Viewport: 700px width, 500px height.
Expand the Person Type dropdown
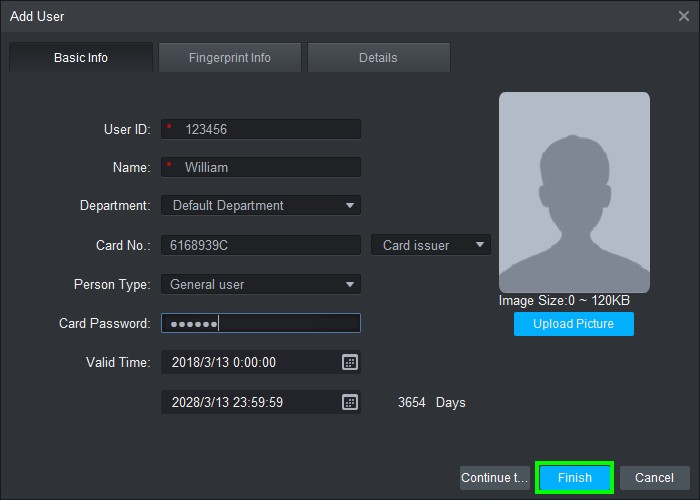(260, 285)
